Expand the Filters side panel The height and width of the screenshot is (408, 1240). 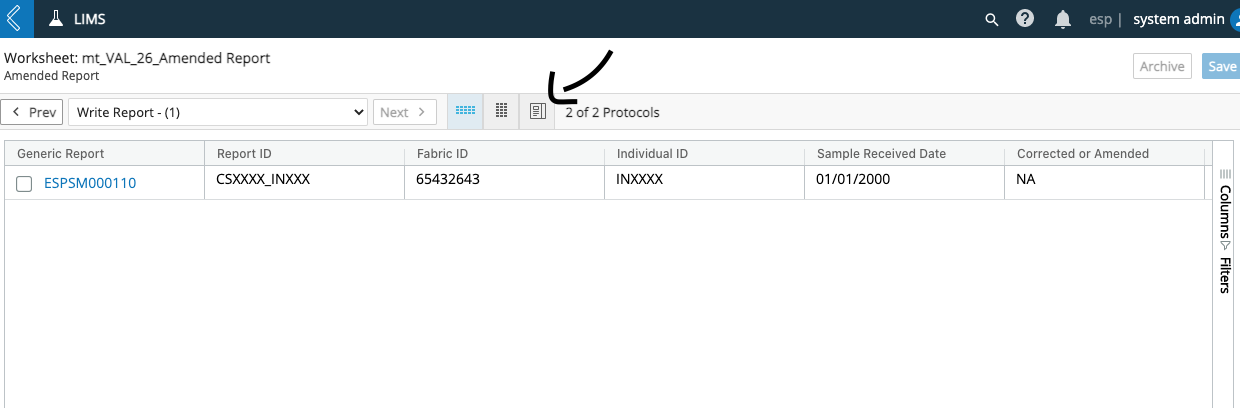(x=1225, y=275)
